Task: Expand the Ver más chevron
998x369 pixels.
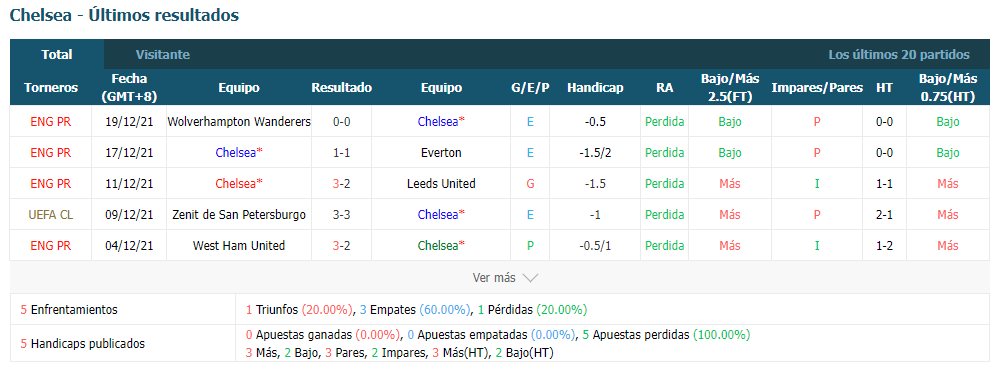Action: (530, 278)
